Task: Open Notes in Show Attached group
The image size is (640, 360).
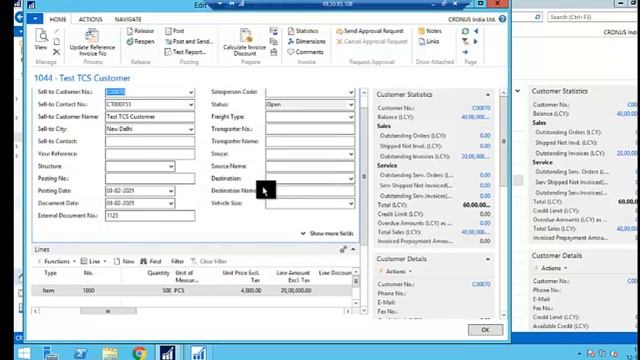Action: click(x=430, y=31)
